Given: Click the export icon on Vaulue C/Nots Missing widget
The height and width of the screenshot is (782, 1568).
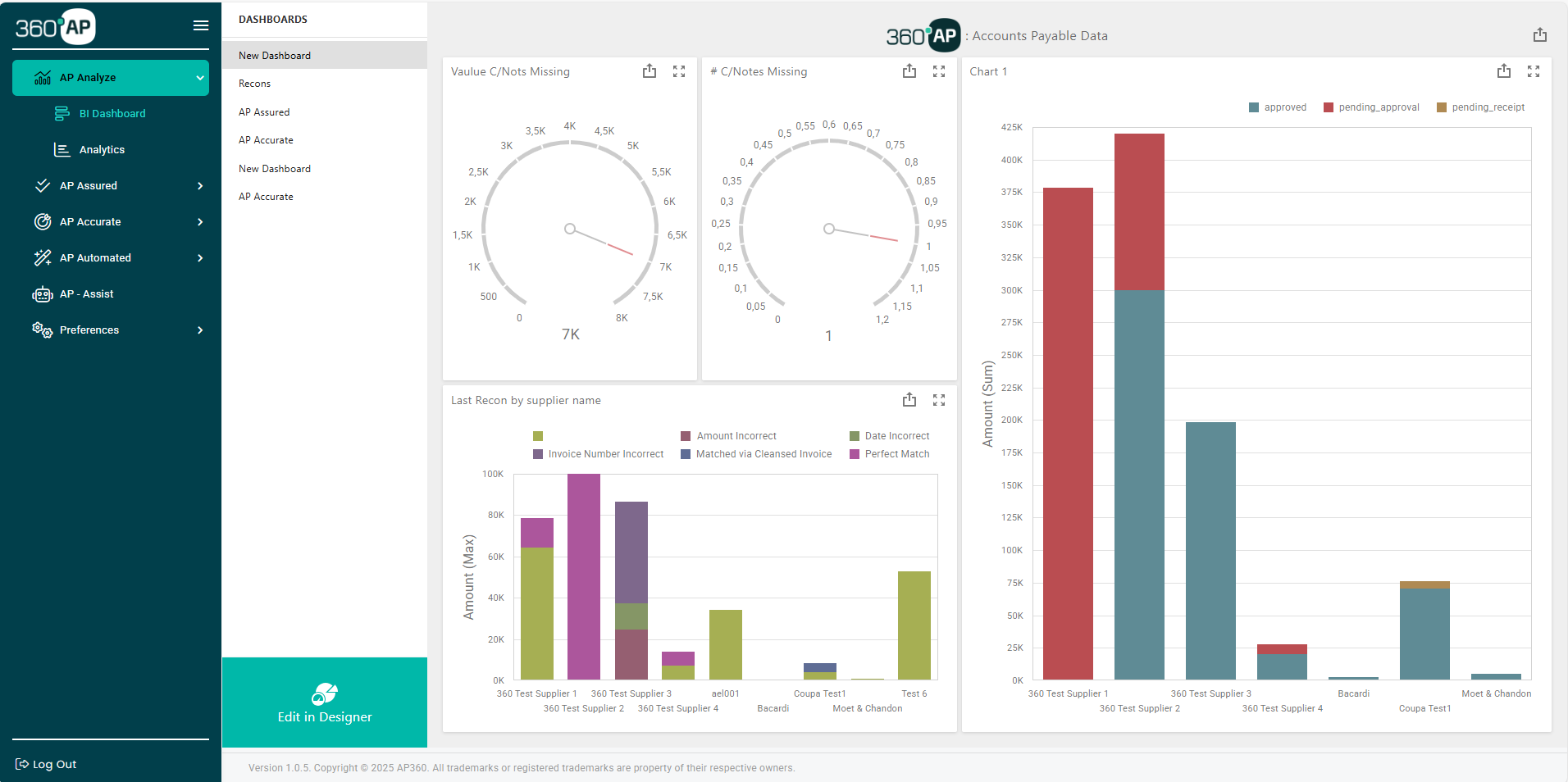Looking at the screenshot, I should tap(649, 71).
